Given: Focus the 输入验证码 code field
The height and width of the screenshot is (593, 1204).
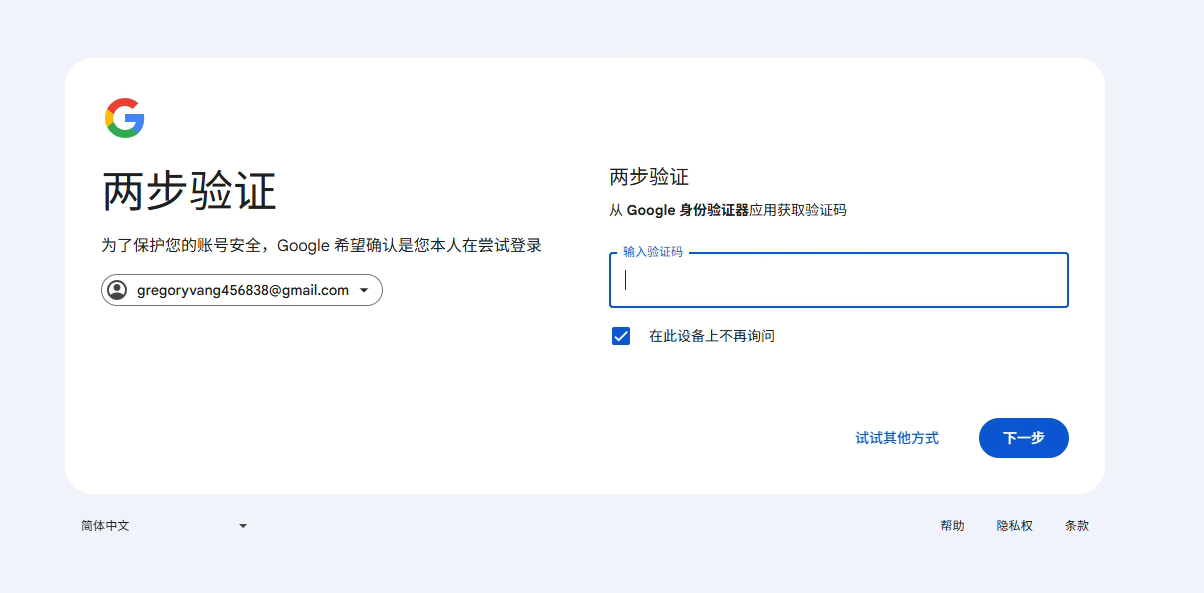Looking at the screenshot, I should point(838,281).
